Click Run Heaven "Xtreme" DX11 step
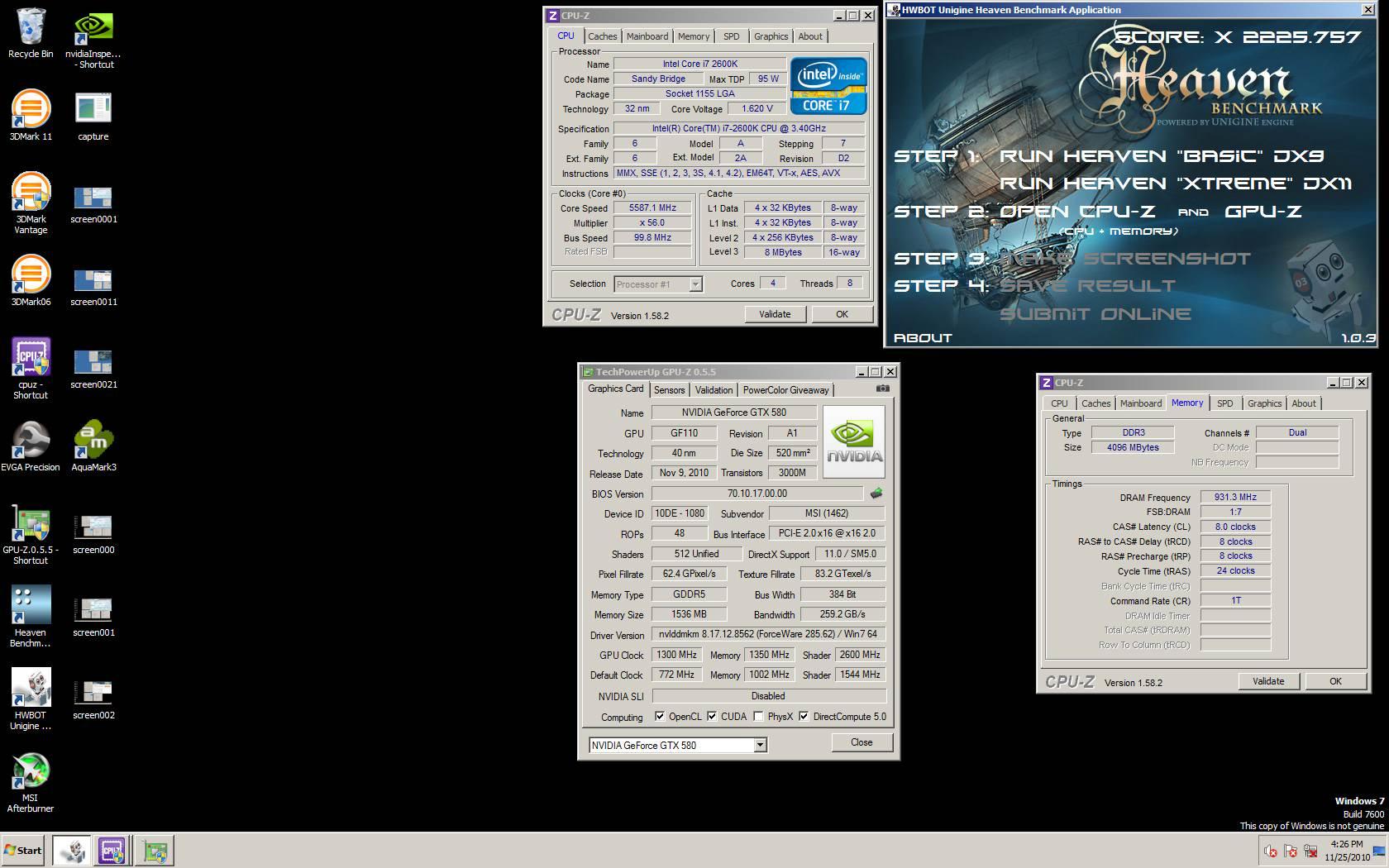The width and height of the screenshot is (1389, 868). (x=1176, y=183)
